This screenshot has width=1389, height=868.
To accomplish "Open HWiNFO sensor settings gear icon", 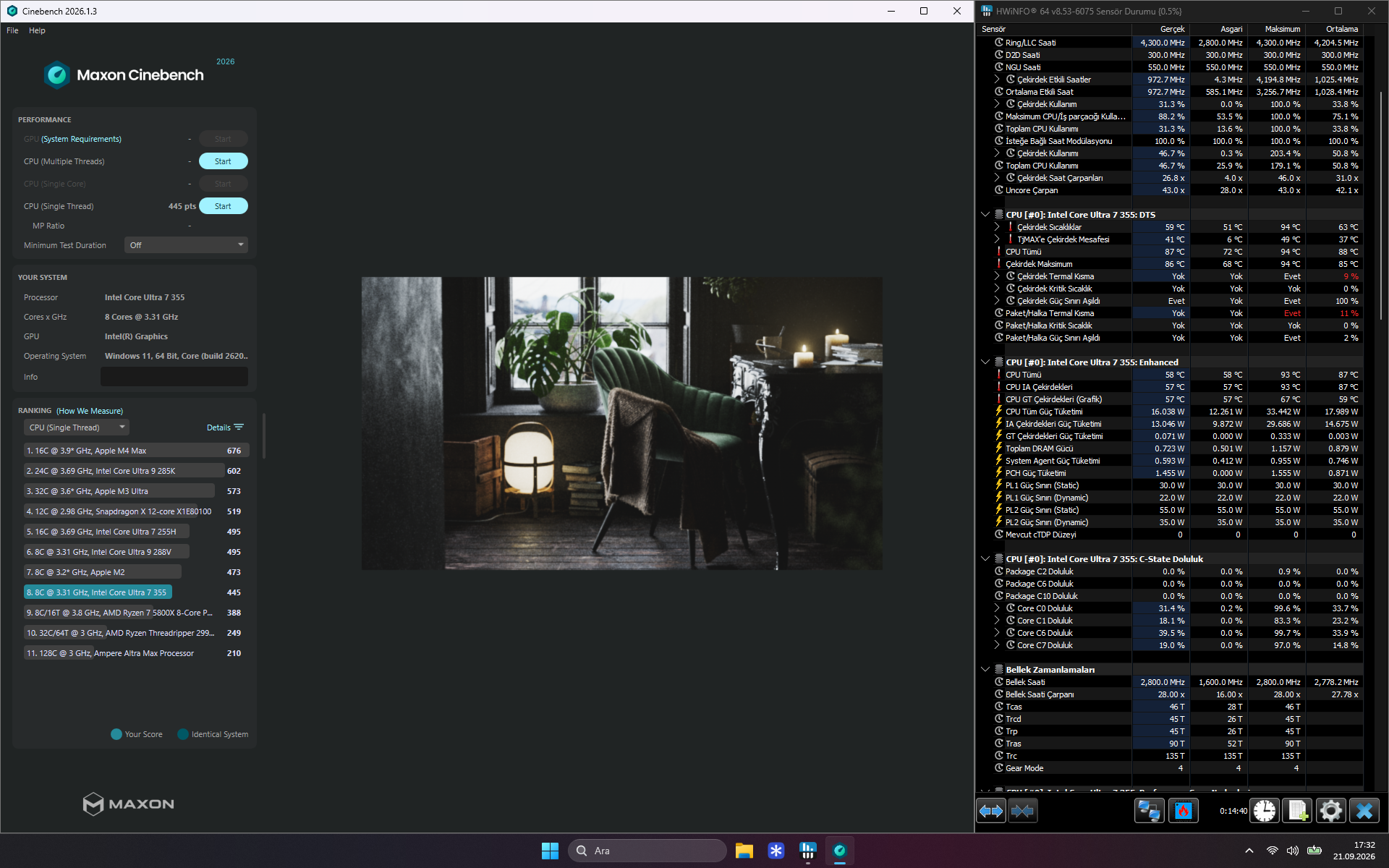I will pos(1330,811).
